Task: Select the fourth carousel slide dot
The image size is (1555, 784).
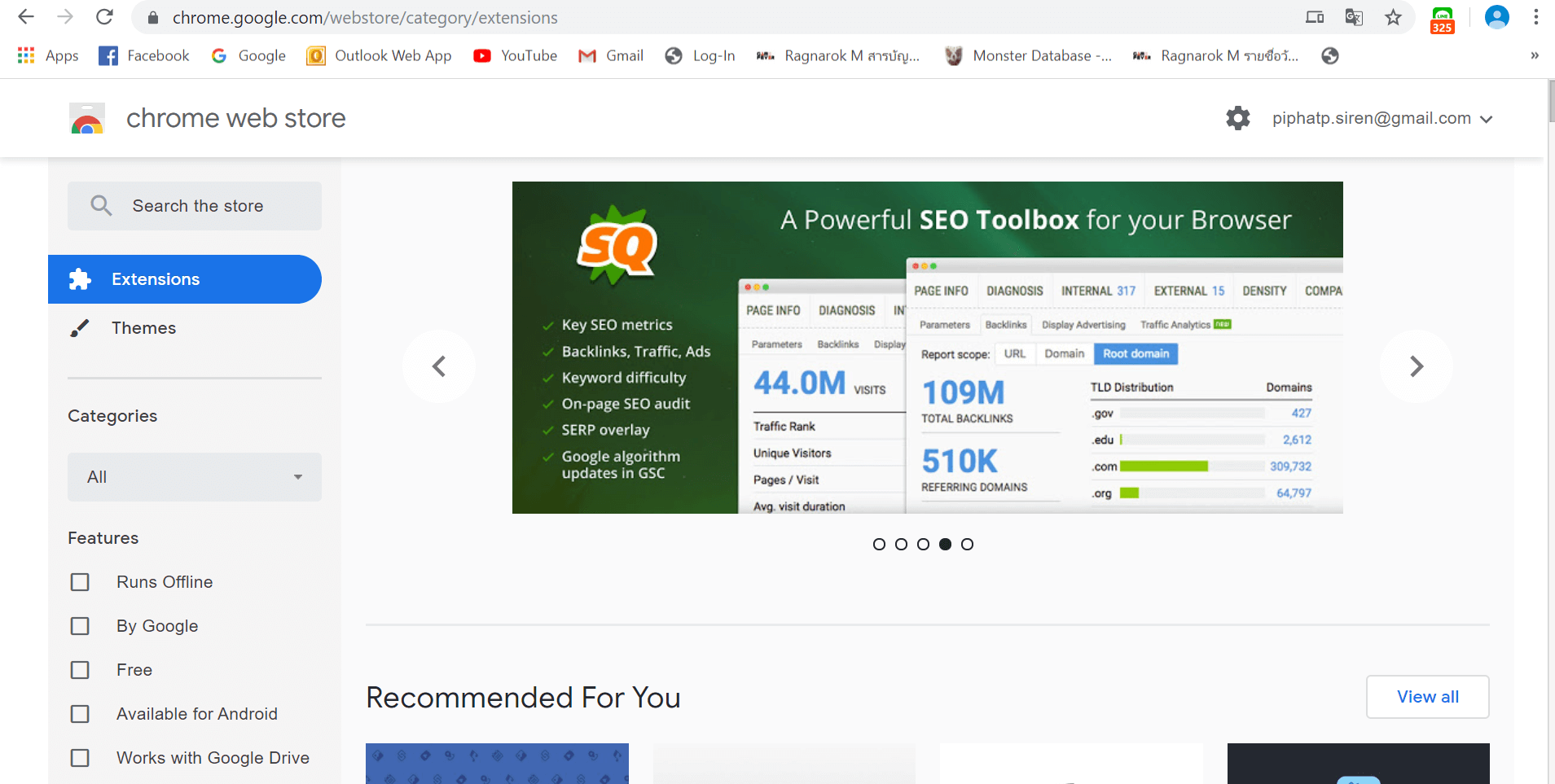Action: (x=945, y=544)
